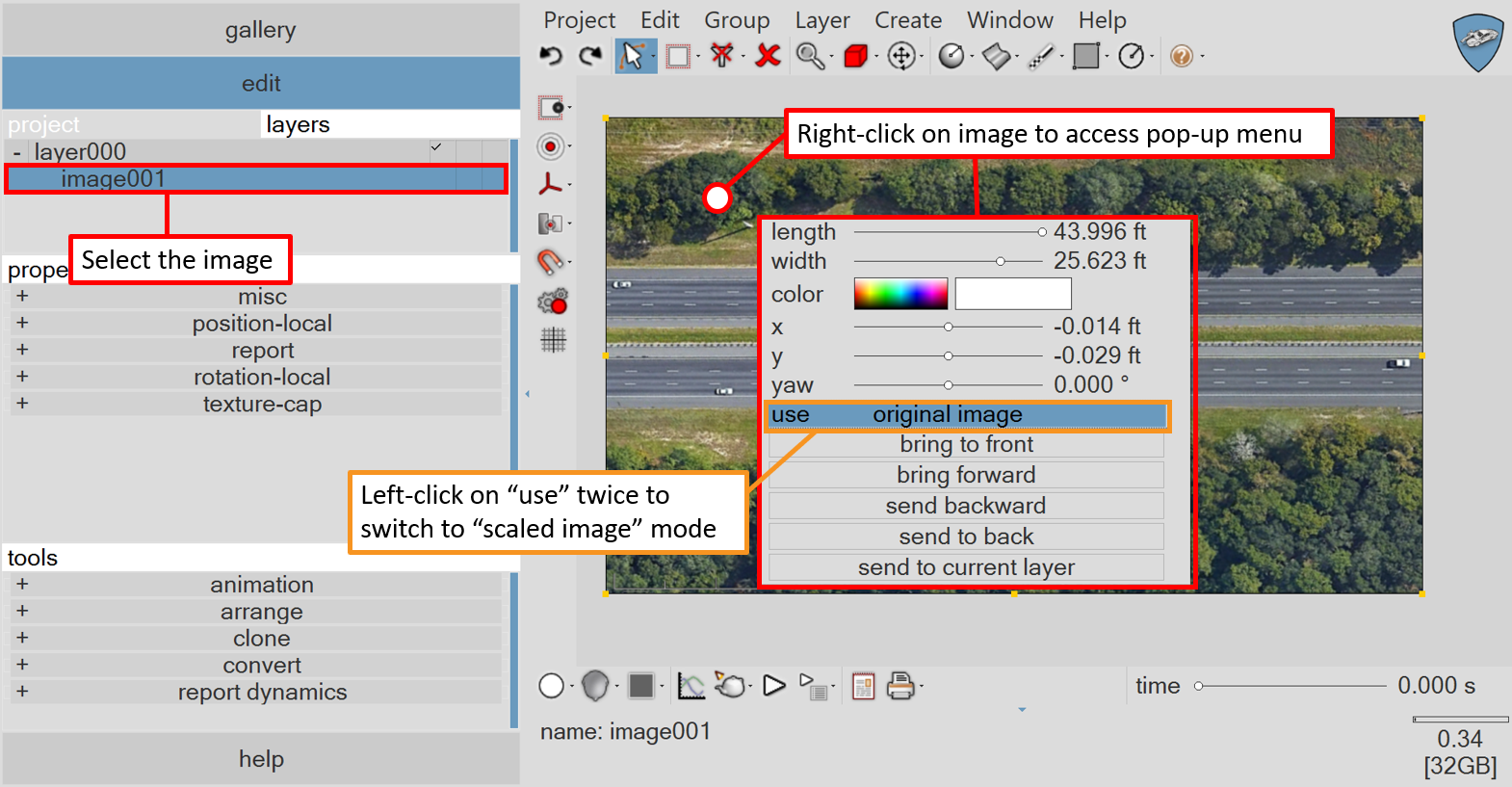This screenshot has height=787, width=1512.
Task: Click the play triangle button
Action: point(774,686)
